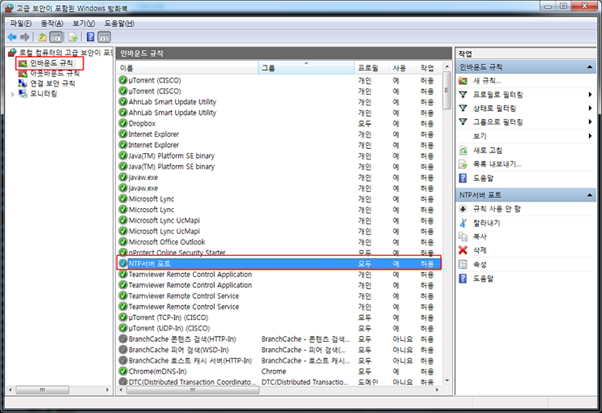Image resolution: width=602 pixels, height=413 pixels.
Task: Click the rules list horizontal scrollbar thumb
Action: point(193,390)
